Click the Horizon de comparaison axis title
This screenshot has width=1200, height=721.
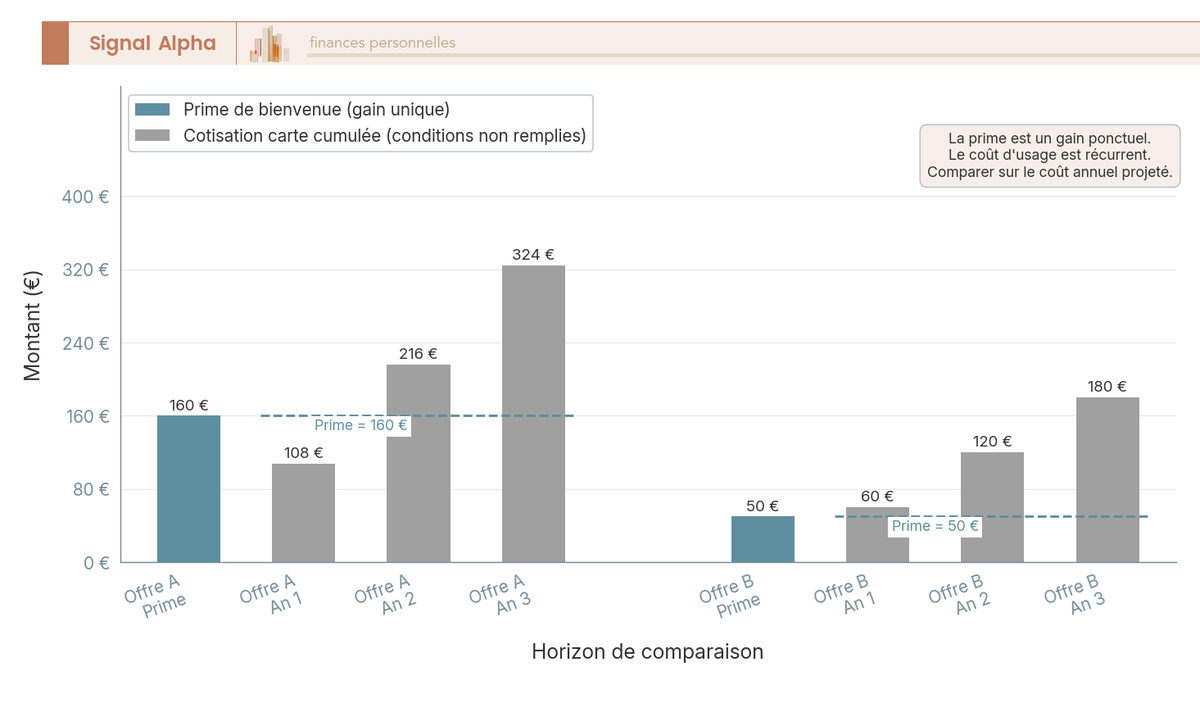[647, 652]
